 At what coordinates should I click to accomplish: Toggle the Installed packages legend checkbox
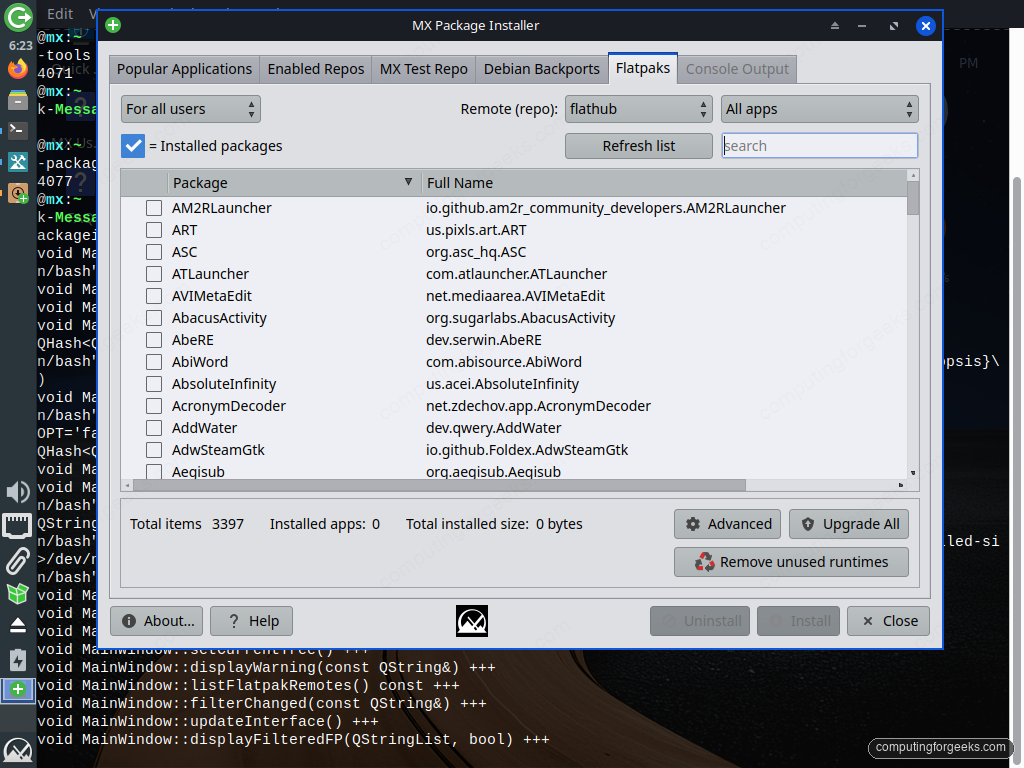point(133,146)
